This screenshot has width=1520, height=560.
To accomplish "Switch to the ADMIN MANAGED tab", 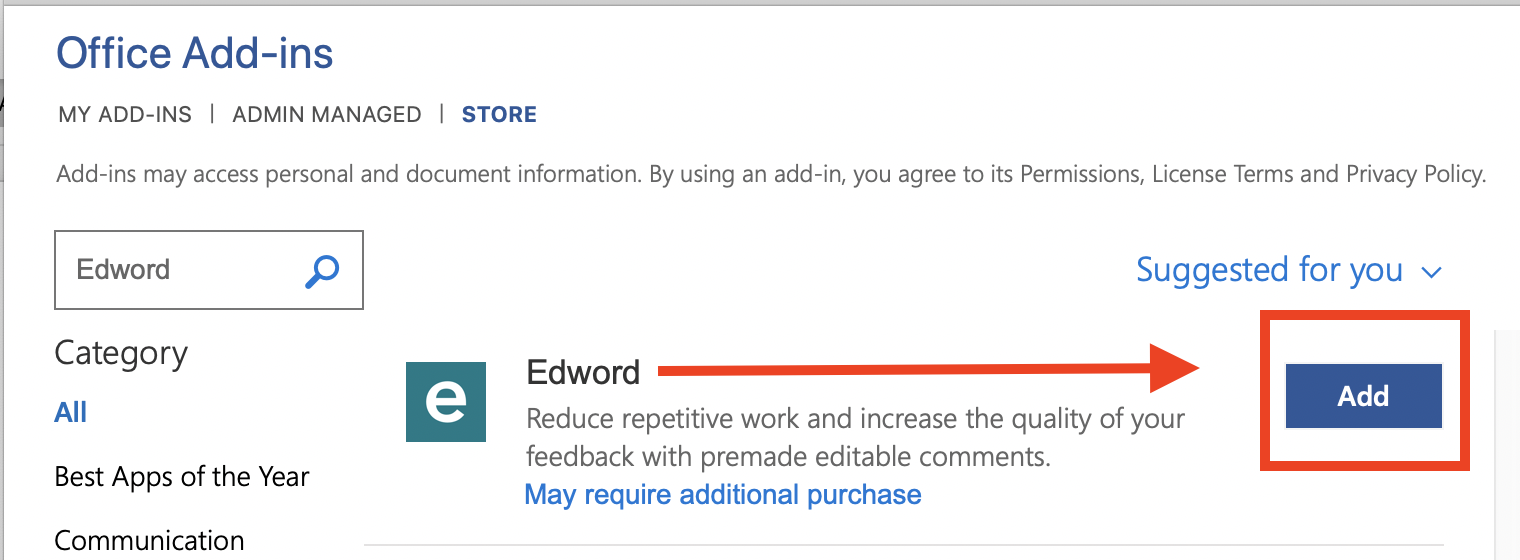I will tap(327, 115).
